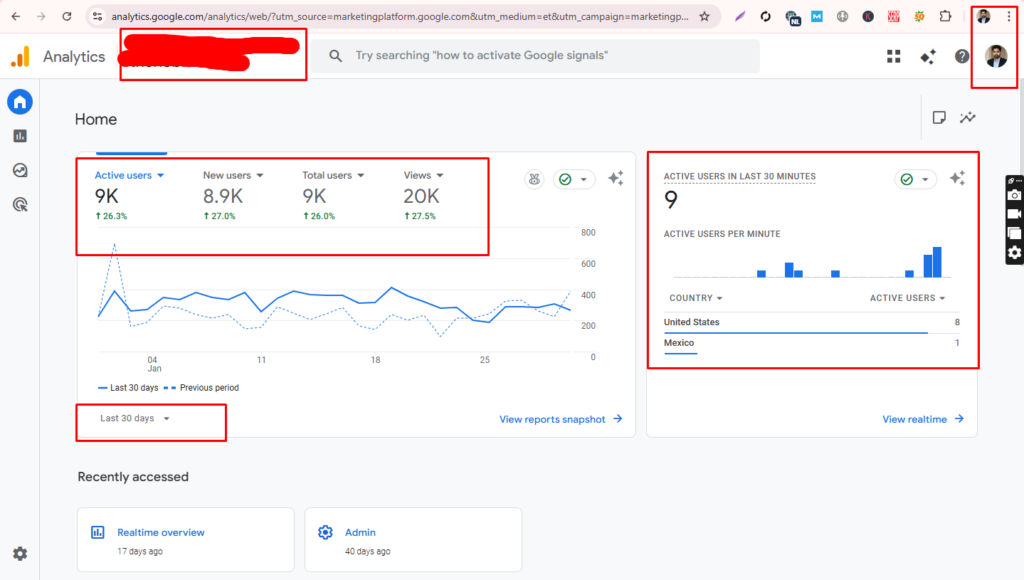The height and width of the screenshot is (580, 1024).
Task: Open the Google apps grid launcher
Action: click(893, 56)
